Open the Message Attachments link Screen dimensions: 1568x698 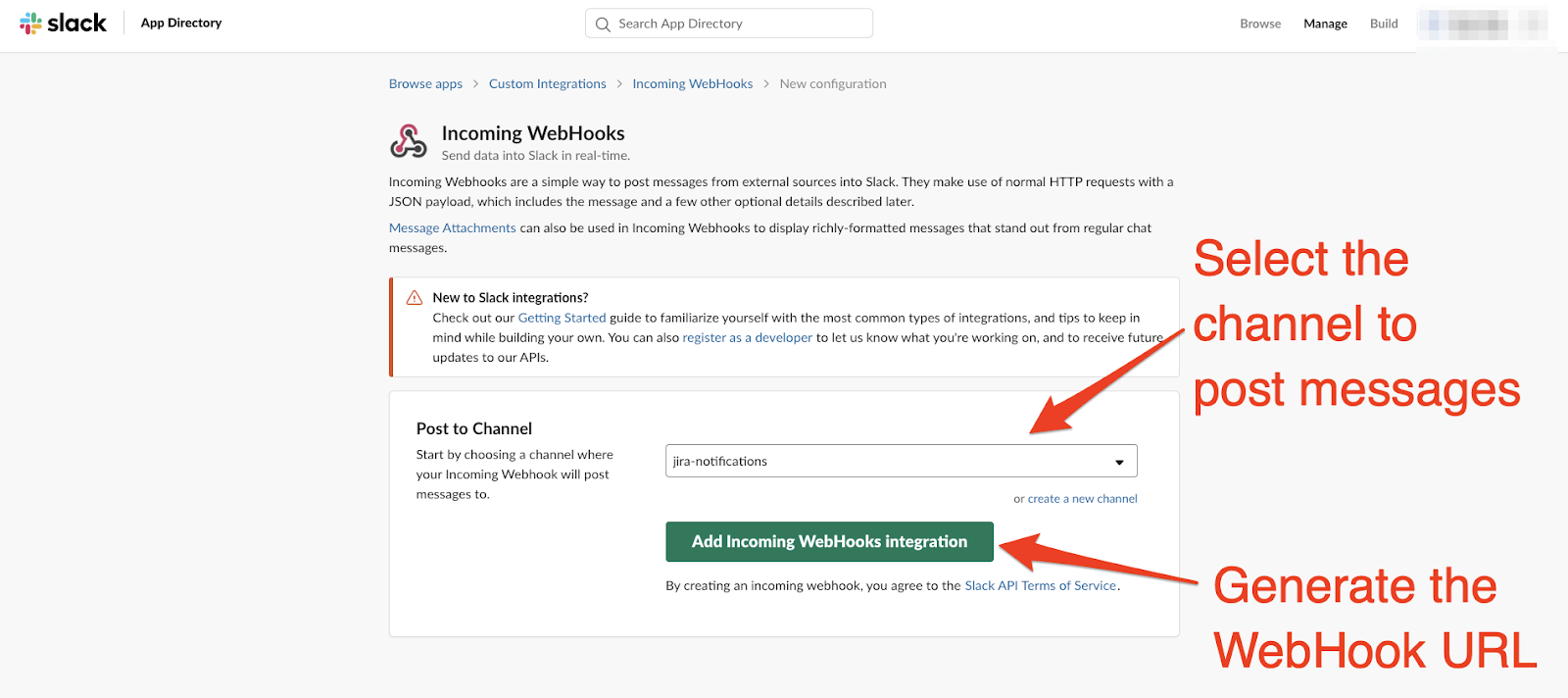click(x=453, y=228)
